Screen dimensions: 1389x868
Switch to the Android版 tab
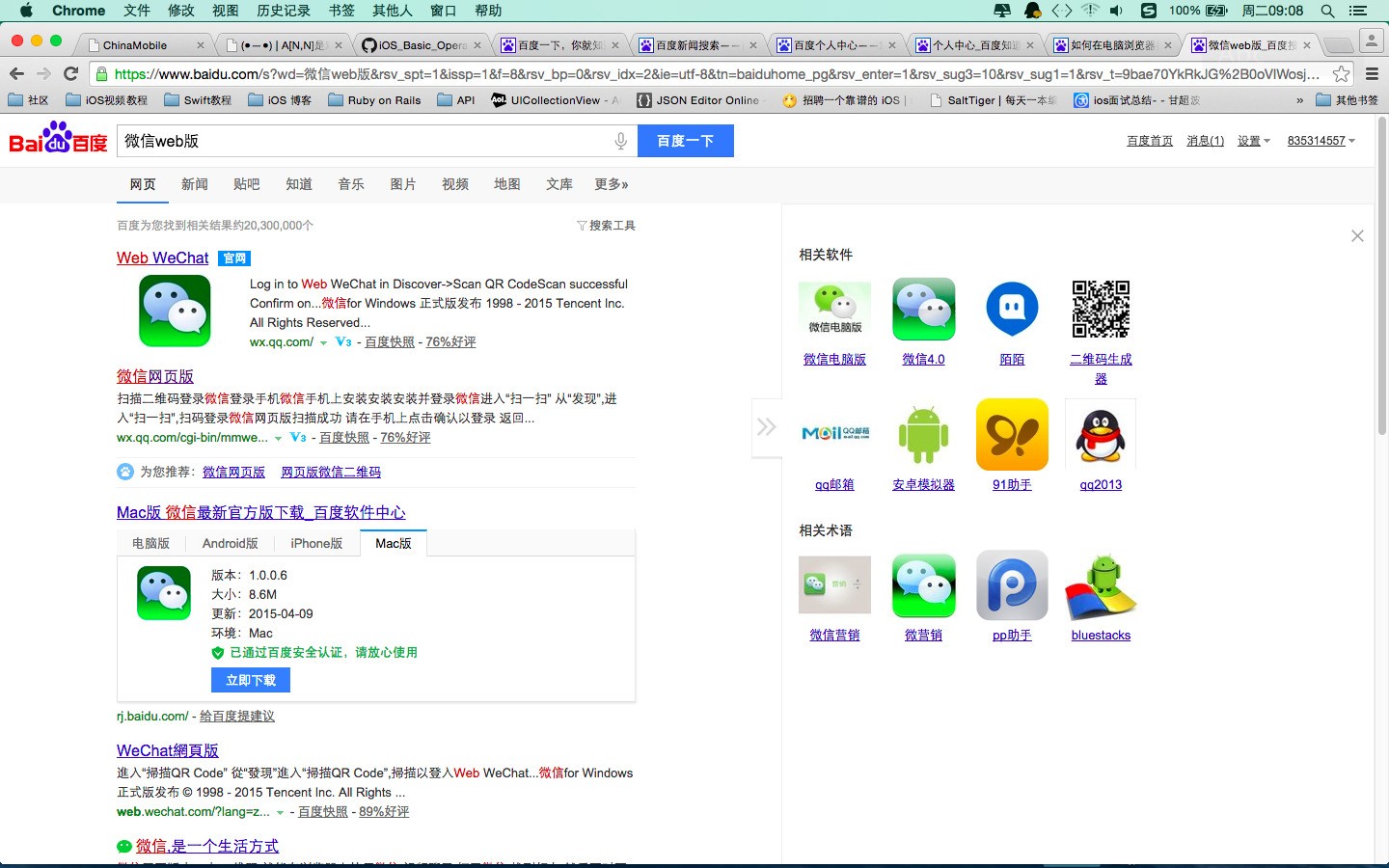(230, 544)
